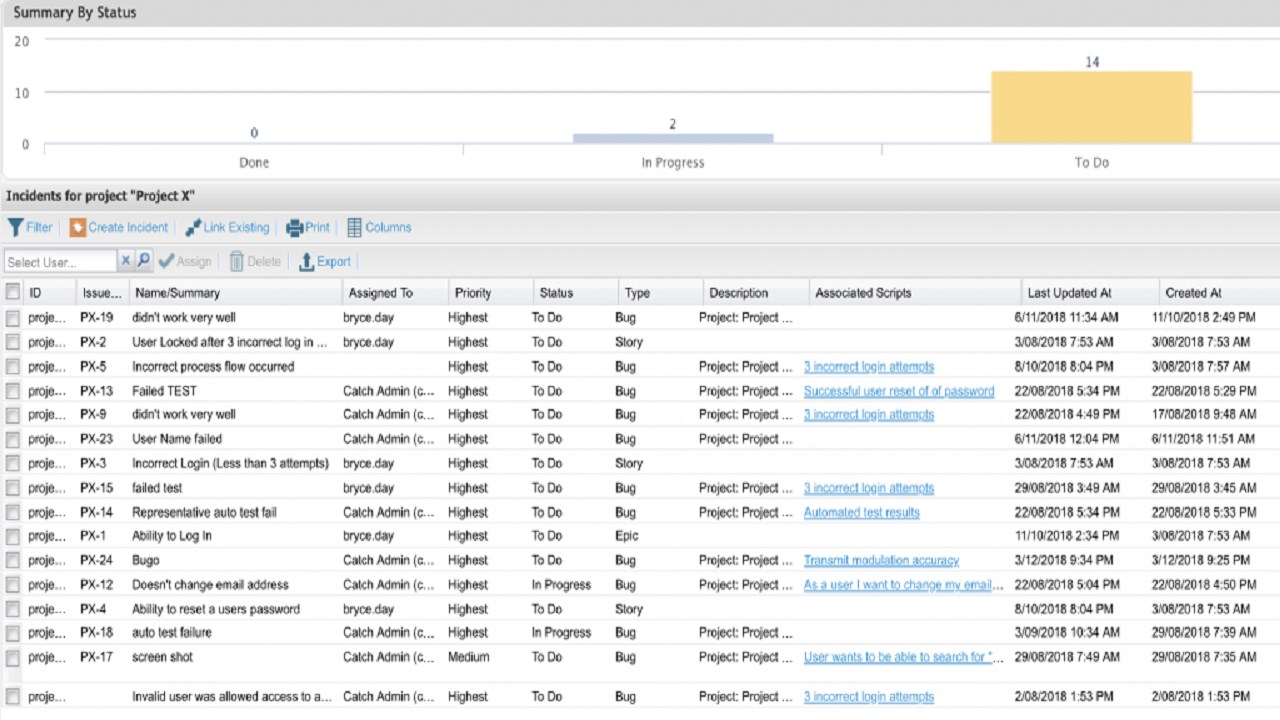1280x720 pixels.
Task: Print the incidents list
Action: pyautogui.click(x=308, y=227)
